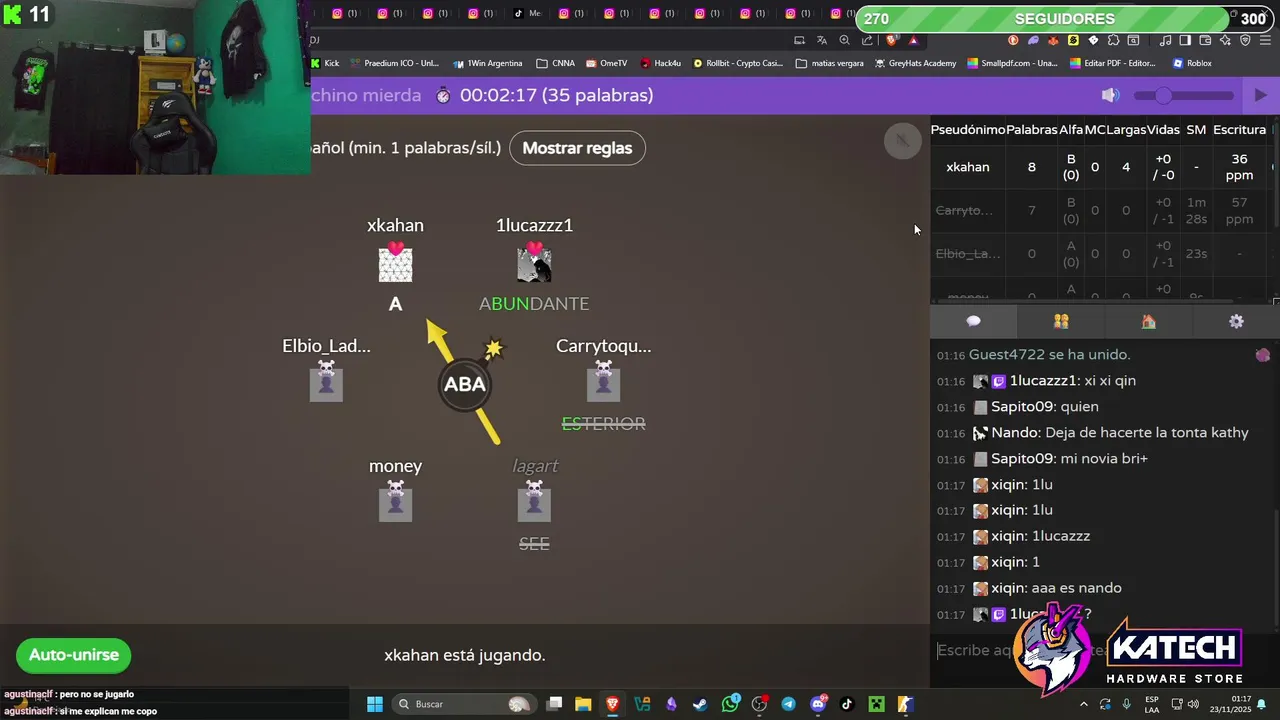1280x720 pixels.
Task: Open Windows Start menu
Action: (374, 704)
